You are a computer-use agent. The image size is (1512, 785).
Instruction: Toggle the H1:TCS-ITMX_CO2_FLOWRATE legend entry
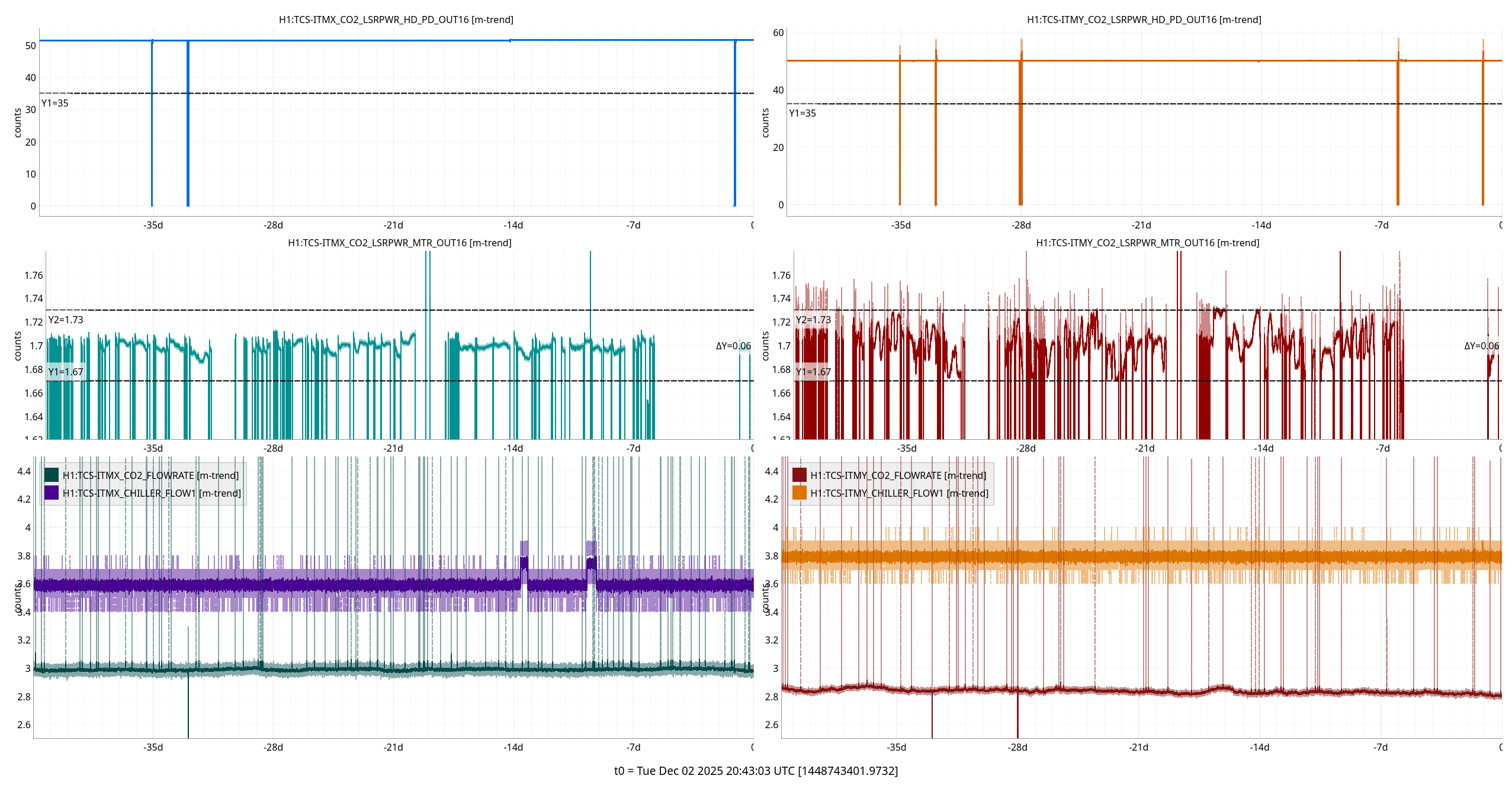(150, 475)
